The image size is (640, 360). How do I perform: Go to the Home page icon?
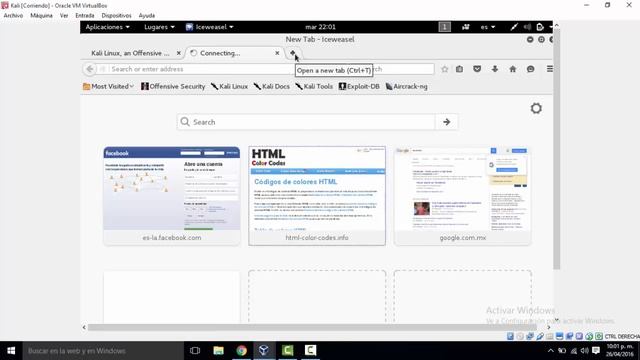click(x=513, y=69)
